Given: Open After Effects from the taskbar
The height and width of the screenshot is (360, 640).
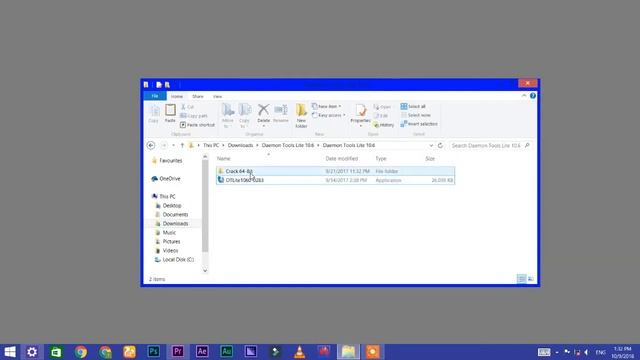Looking at the screenshot, I should (202, 352).
